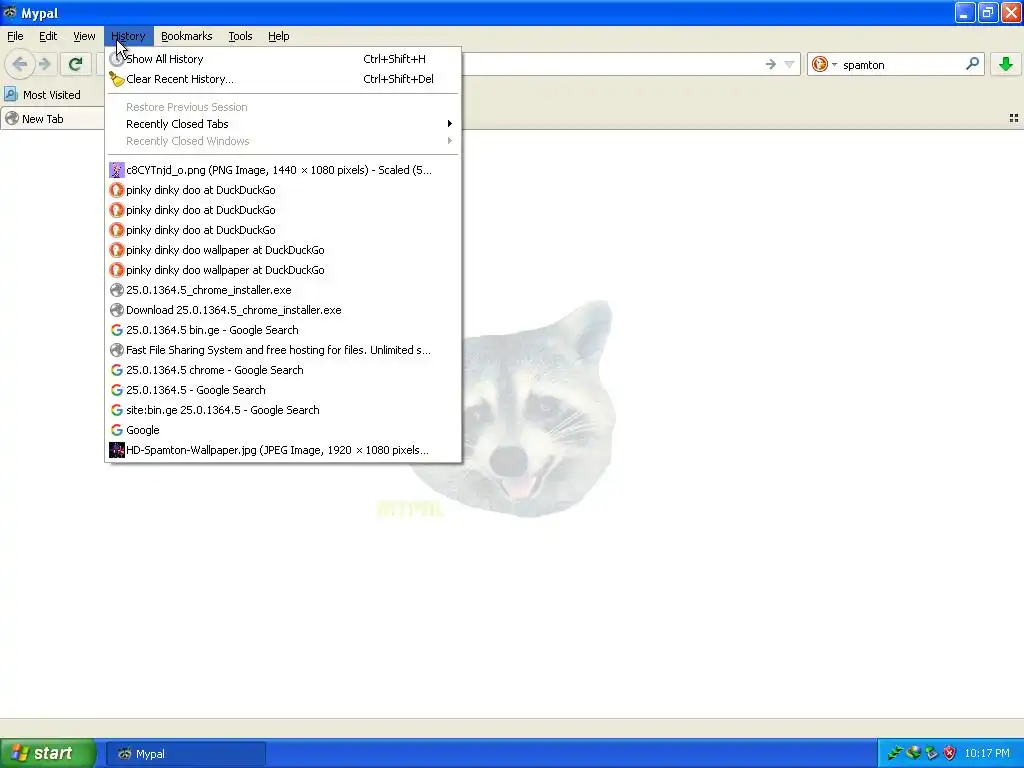Open the Help menu
Viewport: 1024px width, 768px height.
tap(278, 36)
